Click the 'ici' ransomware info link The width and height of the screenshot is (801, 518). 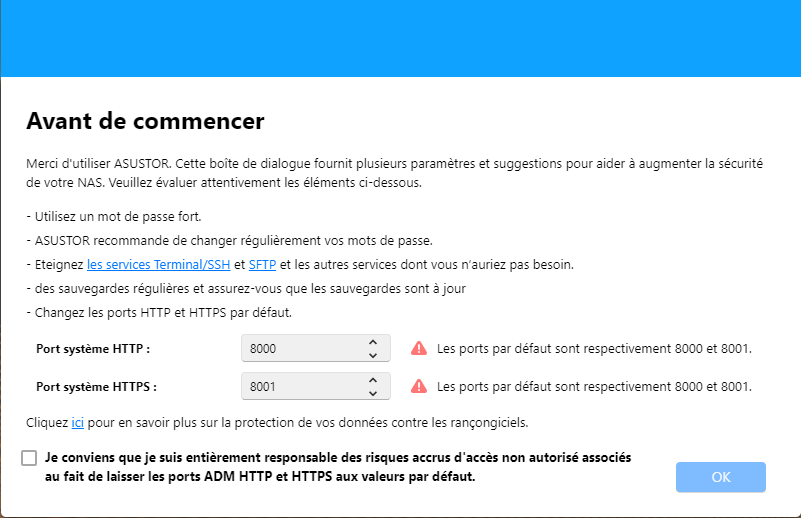77,423
